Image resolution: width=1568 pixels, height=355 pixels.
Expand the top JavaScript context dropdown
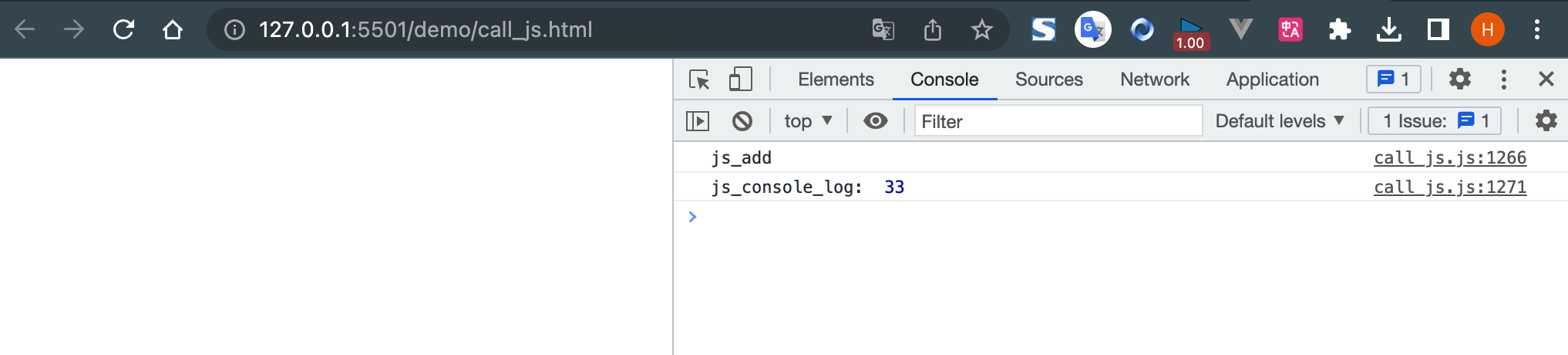(x=807, y=121)
